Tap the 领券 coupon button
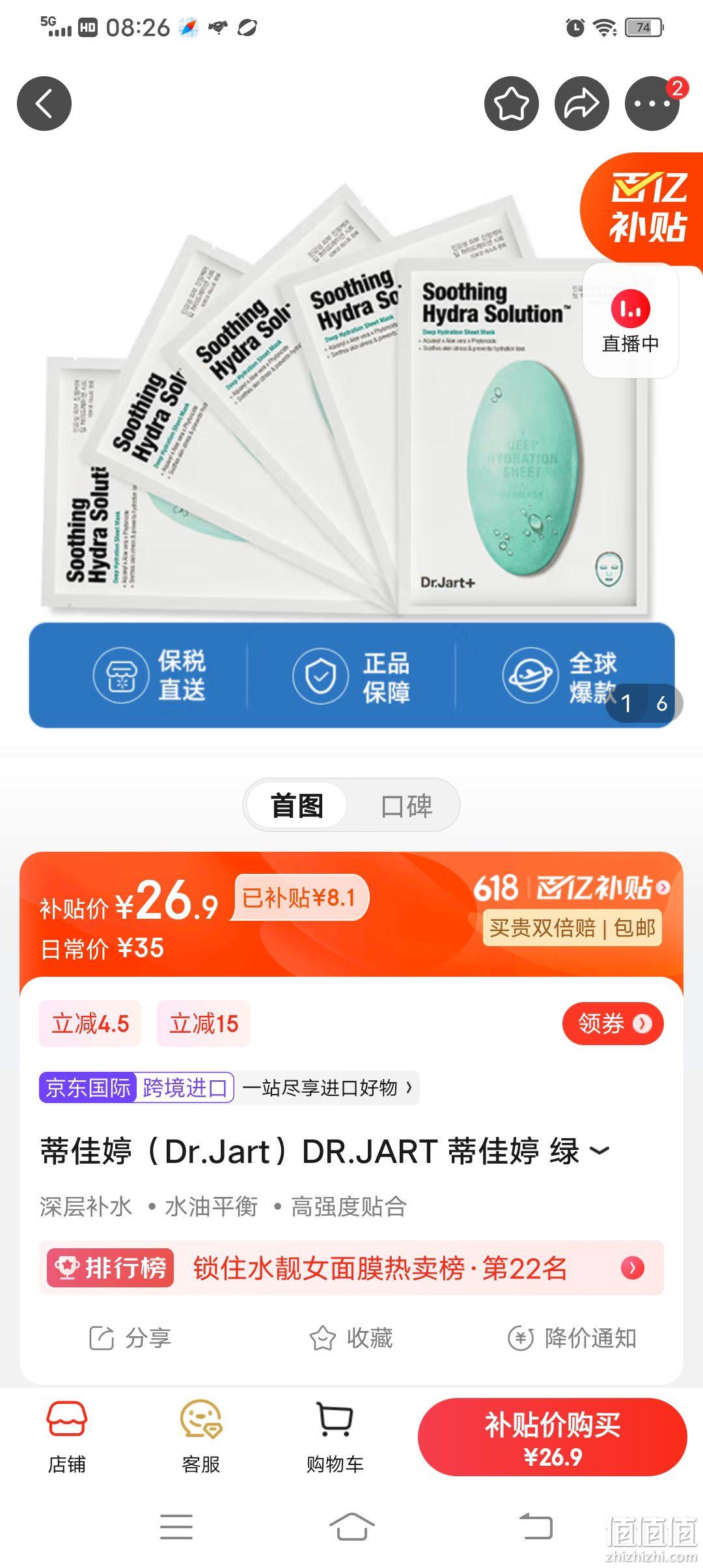The image size is (703, 1568). point(613,1024)
